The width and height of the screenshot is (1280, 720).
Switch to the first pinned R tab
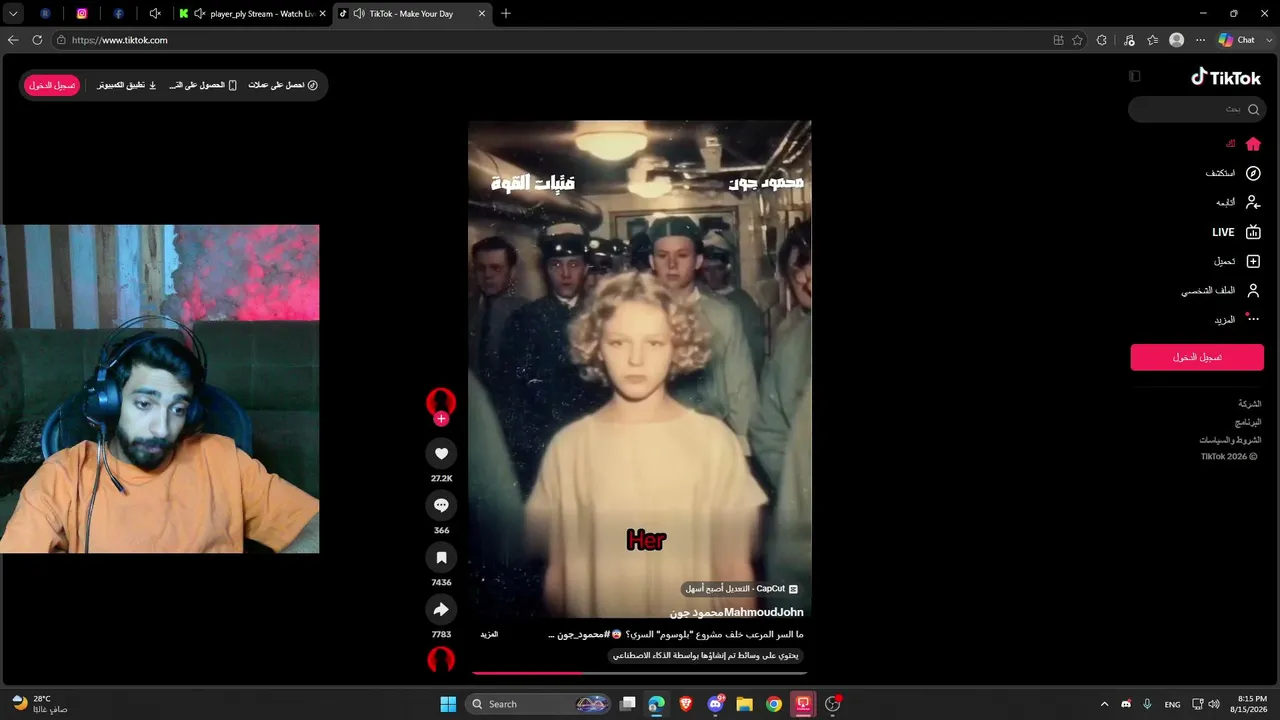point(45,14)
